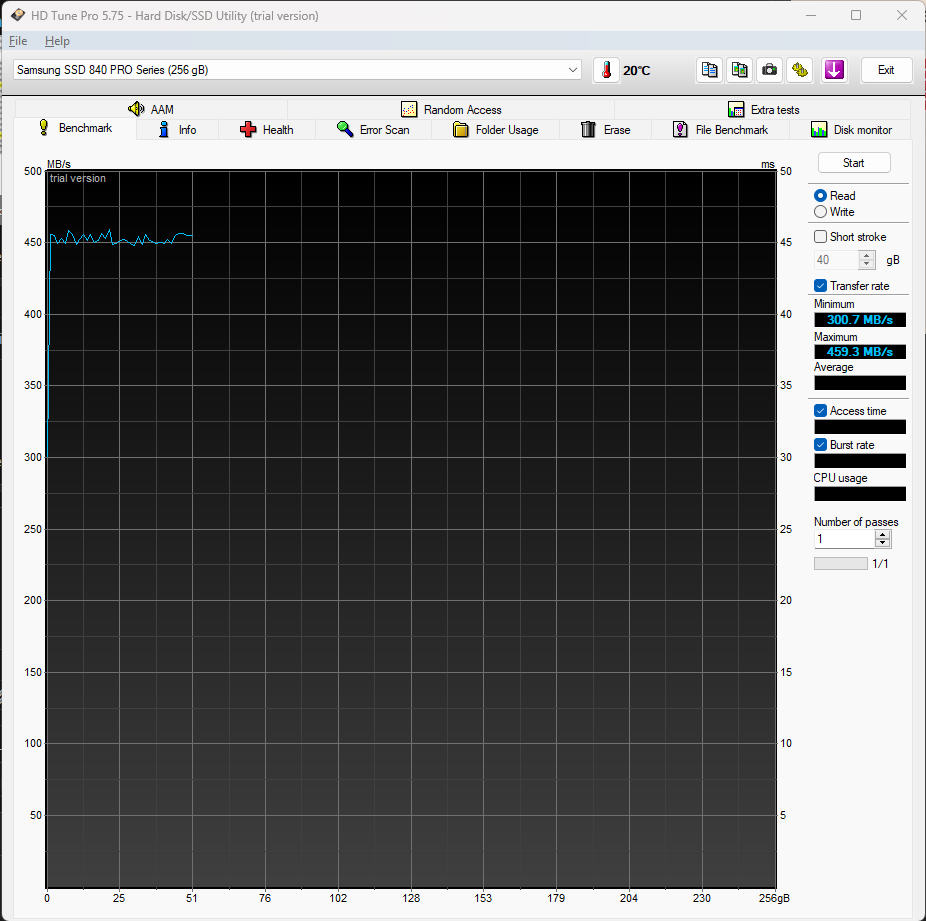926x921 pixels.
Task: Click the copy text to clipboard icon
Action: click(x=709, y=70)
